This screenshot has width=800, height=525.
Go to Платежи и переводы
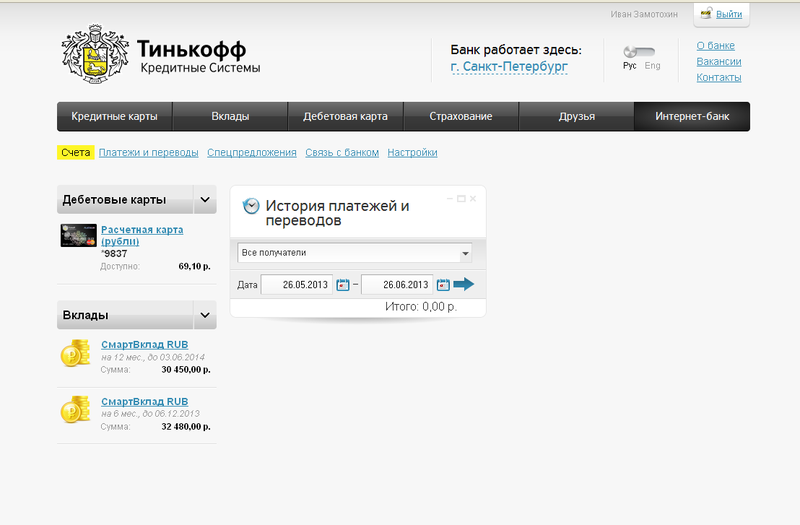[x=148, y=153]
